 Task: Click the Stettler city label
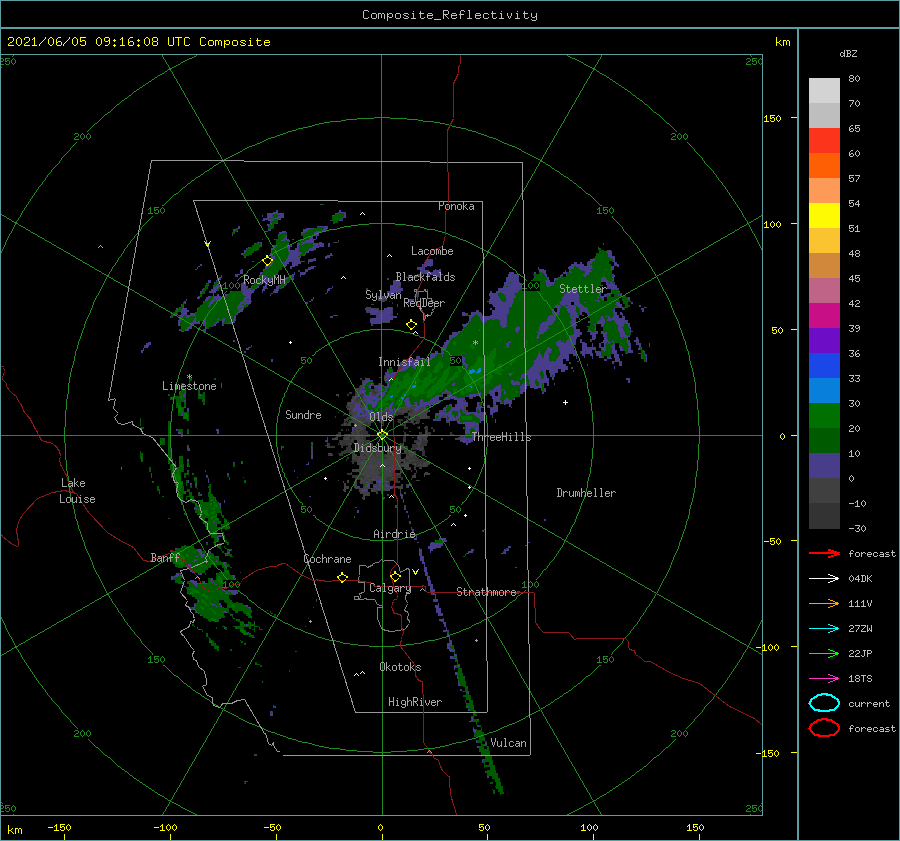[x=582, y=289]
